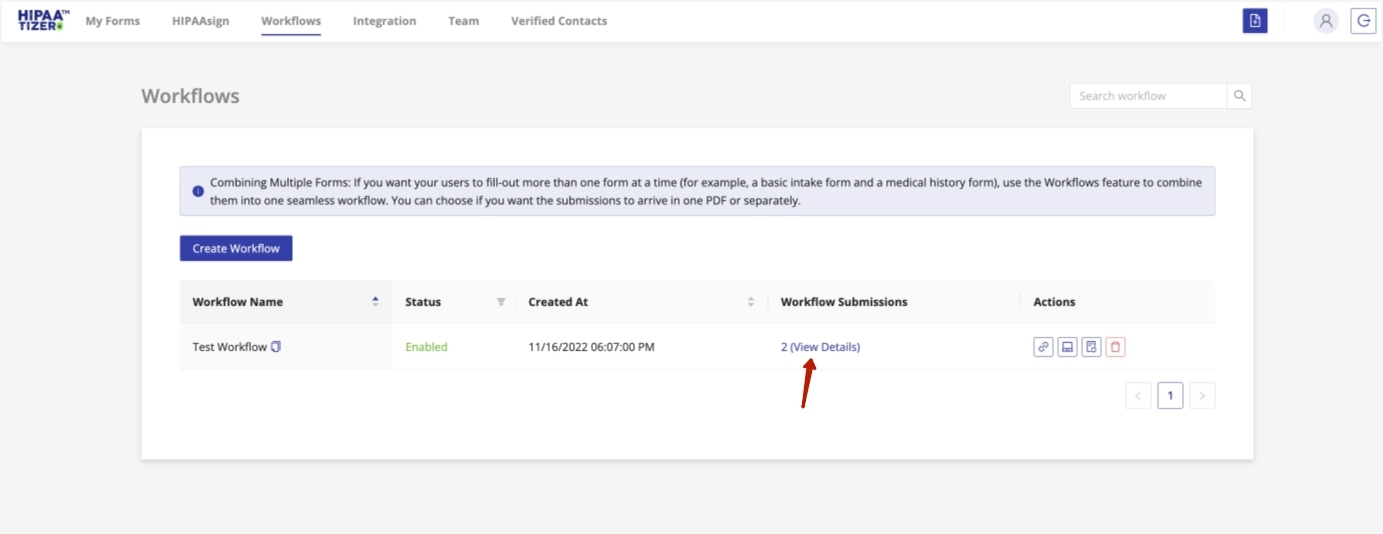Image resolution: width=1383 pixels, height=534 pixels.
Task: Click the HIPAAtizer logo
Action: coord(43,20)
